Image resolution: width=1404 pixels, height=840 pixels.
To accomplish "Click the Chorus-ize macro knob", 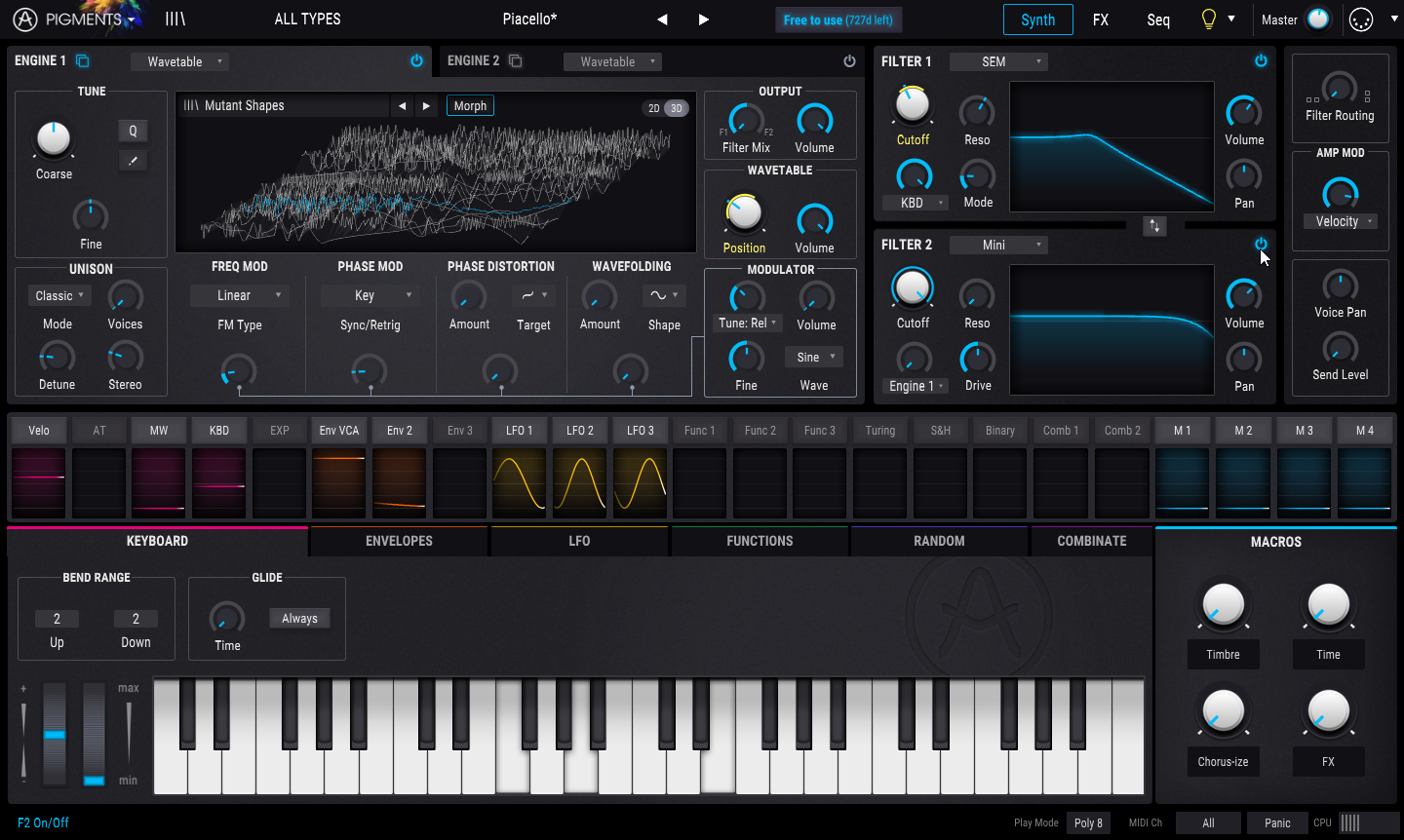I will click(x=1223, y=711).
